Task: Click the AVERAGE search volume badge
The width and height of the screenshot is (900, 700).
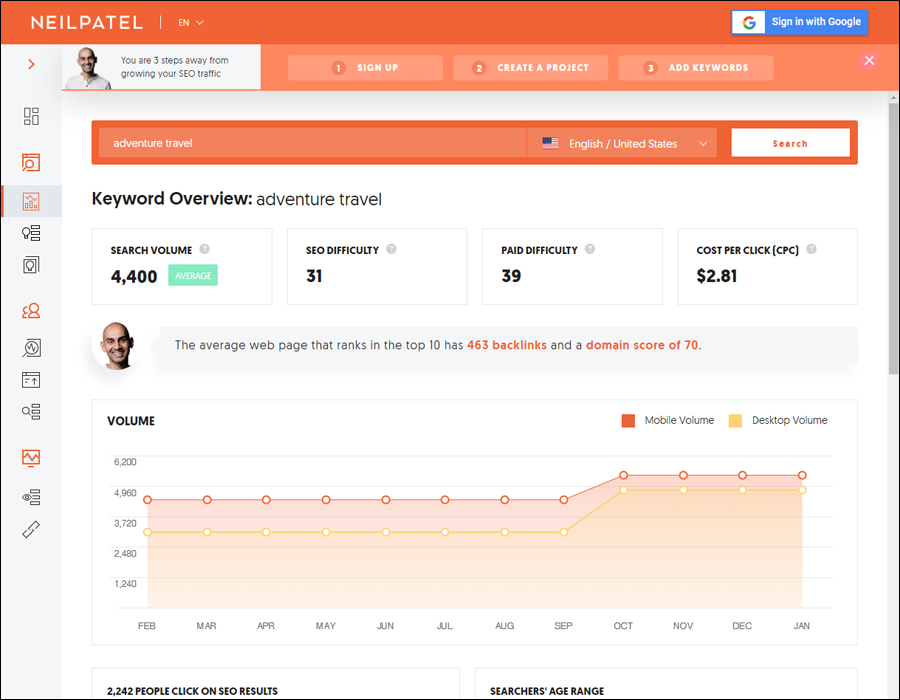Action: click(x=193, y=275)
